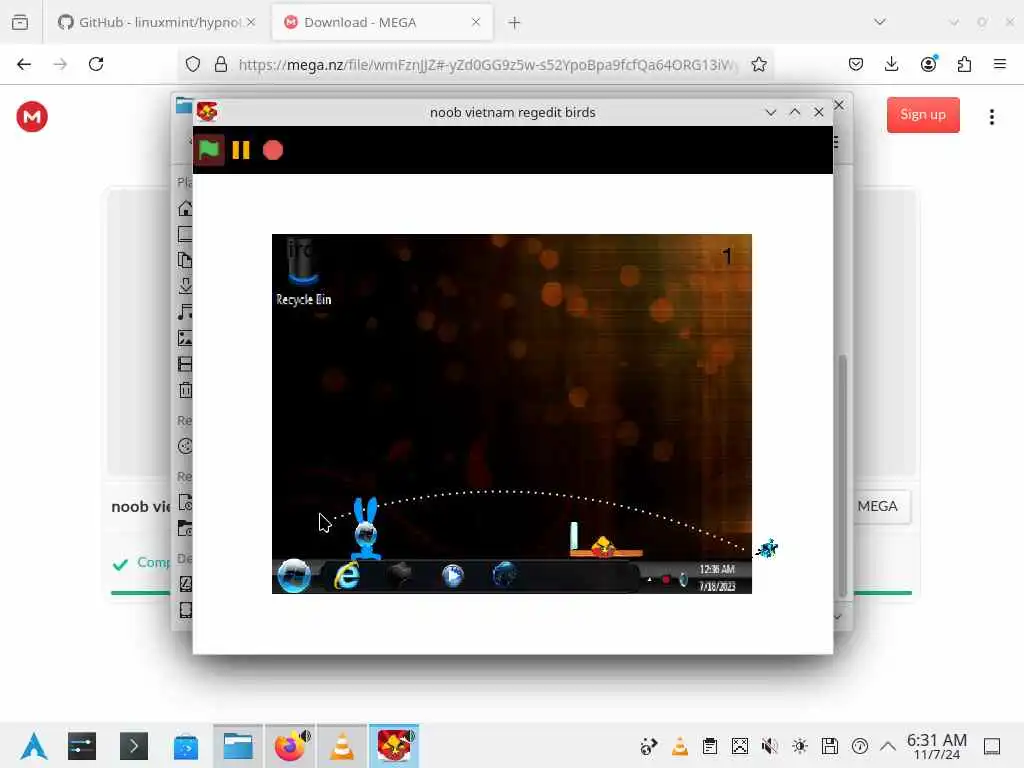Viewport: 1024px width, 768px height.
Task: Click the blue rabbit sprite in the game
Action: [x=366, y=528]
